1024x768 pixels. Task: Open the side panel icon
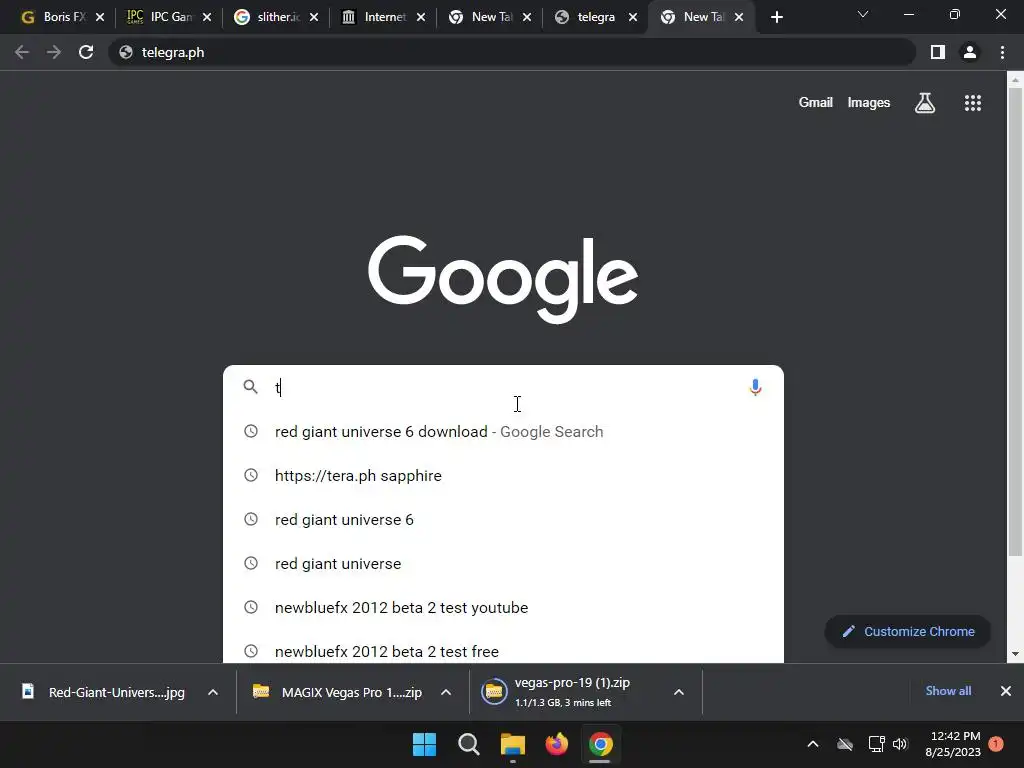(938, 52)
